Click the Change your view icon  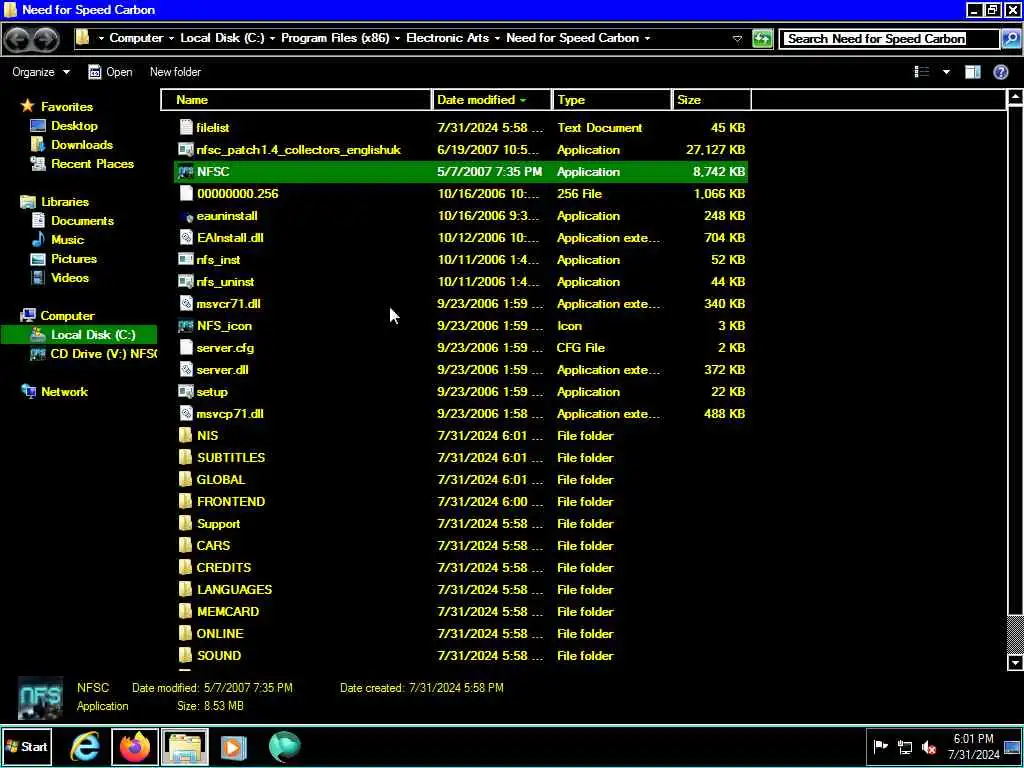921,72
